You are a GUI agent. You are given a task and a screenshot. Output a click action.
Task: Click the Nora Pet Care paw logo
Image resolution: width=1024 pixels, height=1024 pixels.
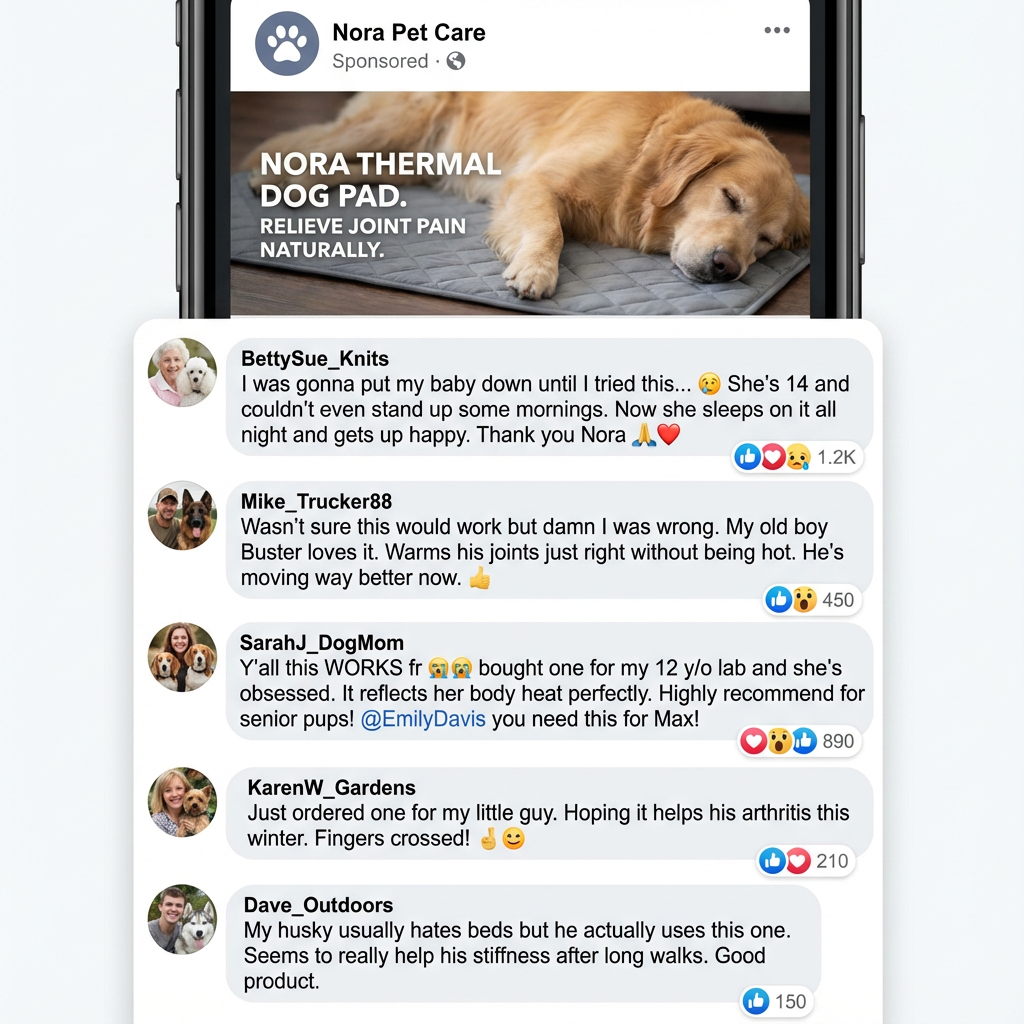[287, 44]
